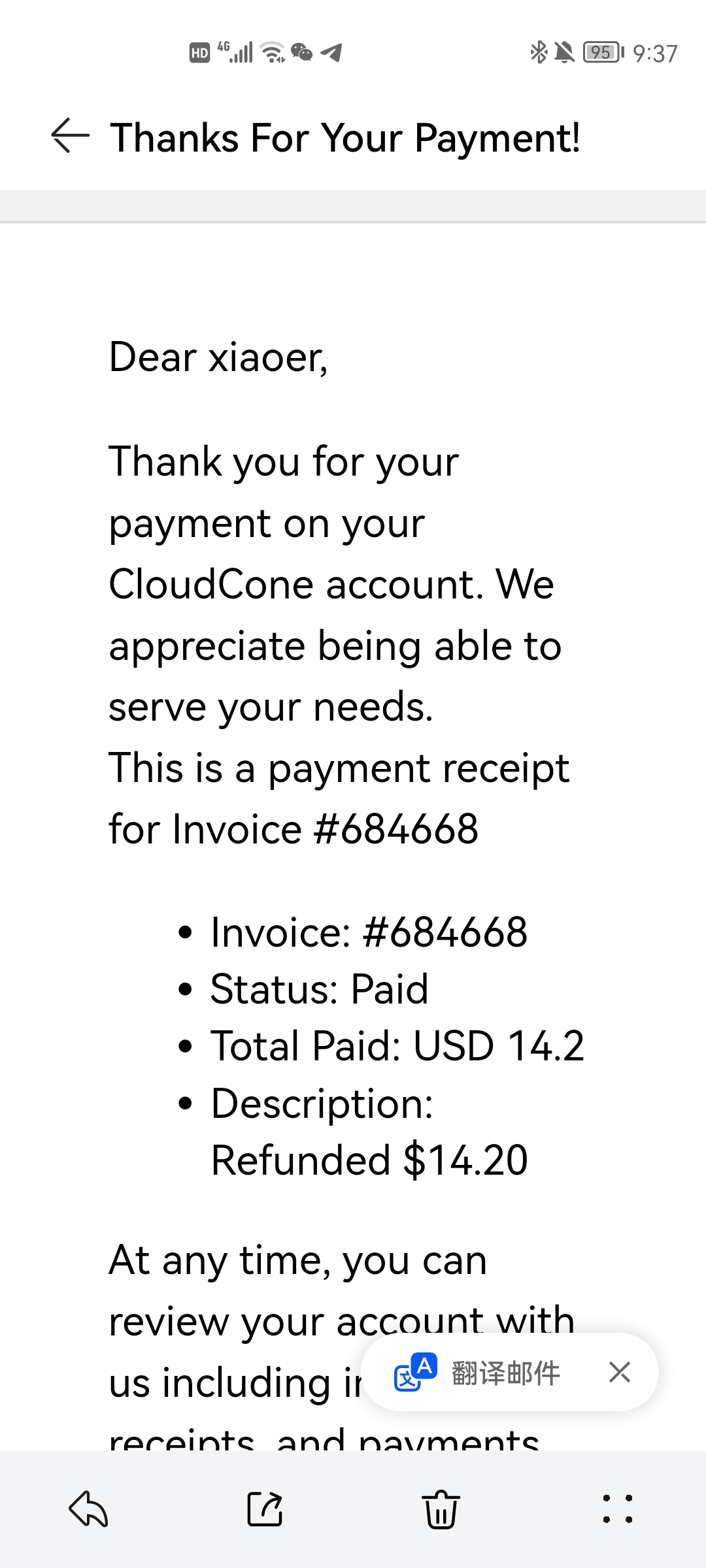Tap the WeChat notification icon
This screenshot has width=706, height=1568.
click(x=301, y=52)
